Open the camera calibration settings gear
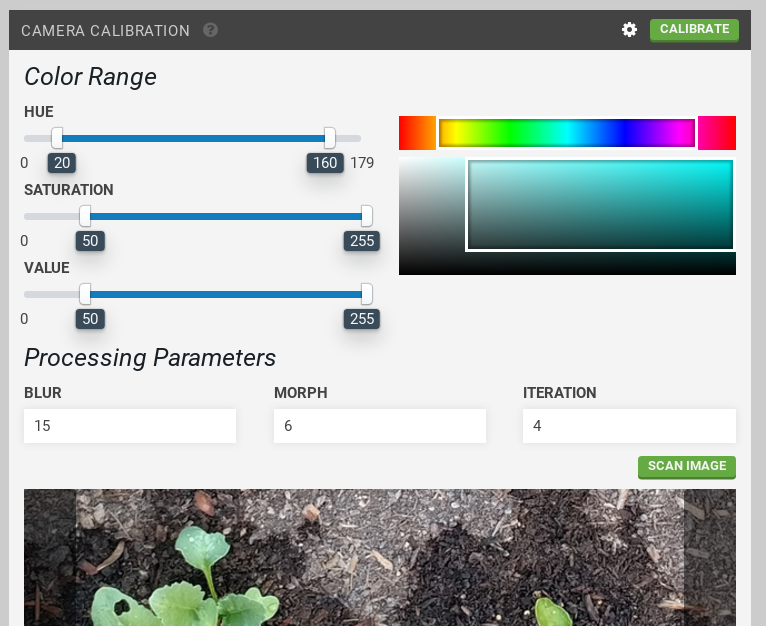Viewport: 766px width, 626px height. pyautogui.click(x=629, y=30)
